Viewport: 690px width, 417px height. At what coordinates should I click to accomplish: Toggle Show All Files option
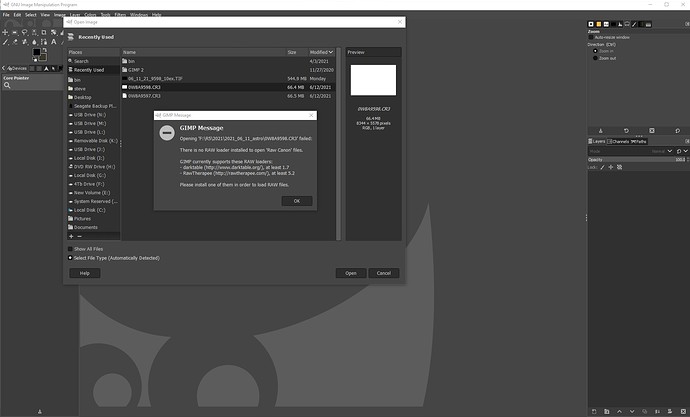(70, 249)
